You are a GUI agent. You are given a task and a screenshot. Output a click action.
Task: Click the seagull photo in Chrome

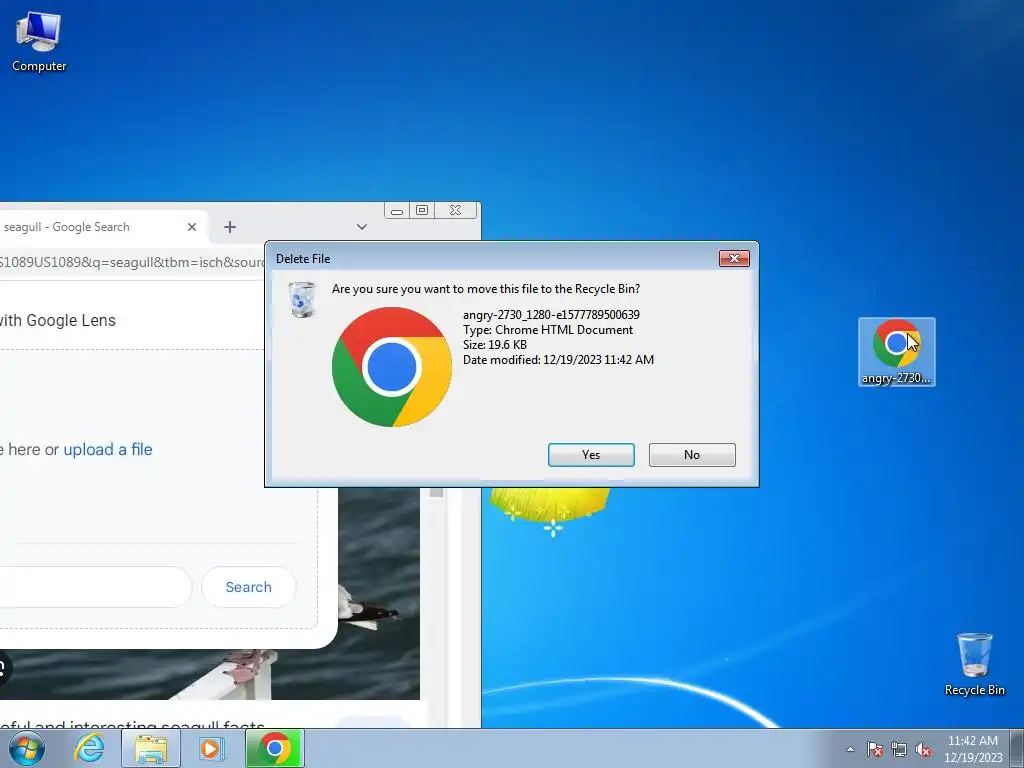point(379,593)
